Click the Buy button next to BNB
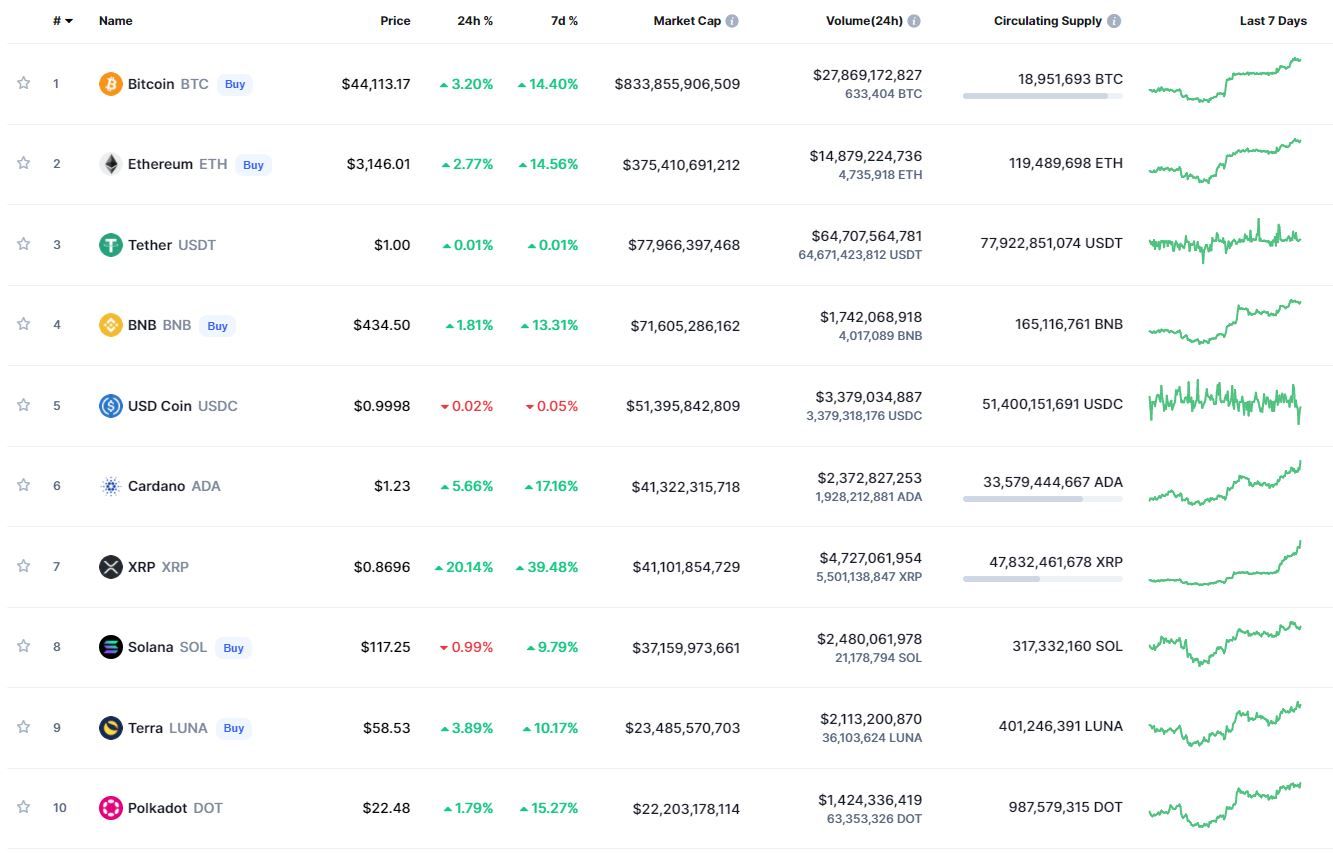This screenshot has height=853, width=1333. tap(217, 326)
